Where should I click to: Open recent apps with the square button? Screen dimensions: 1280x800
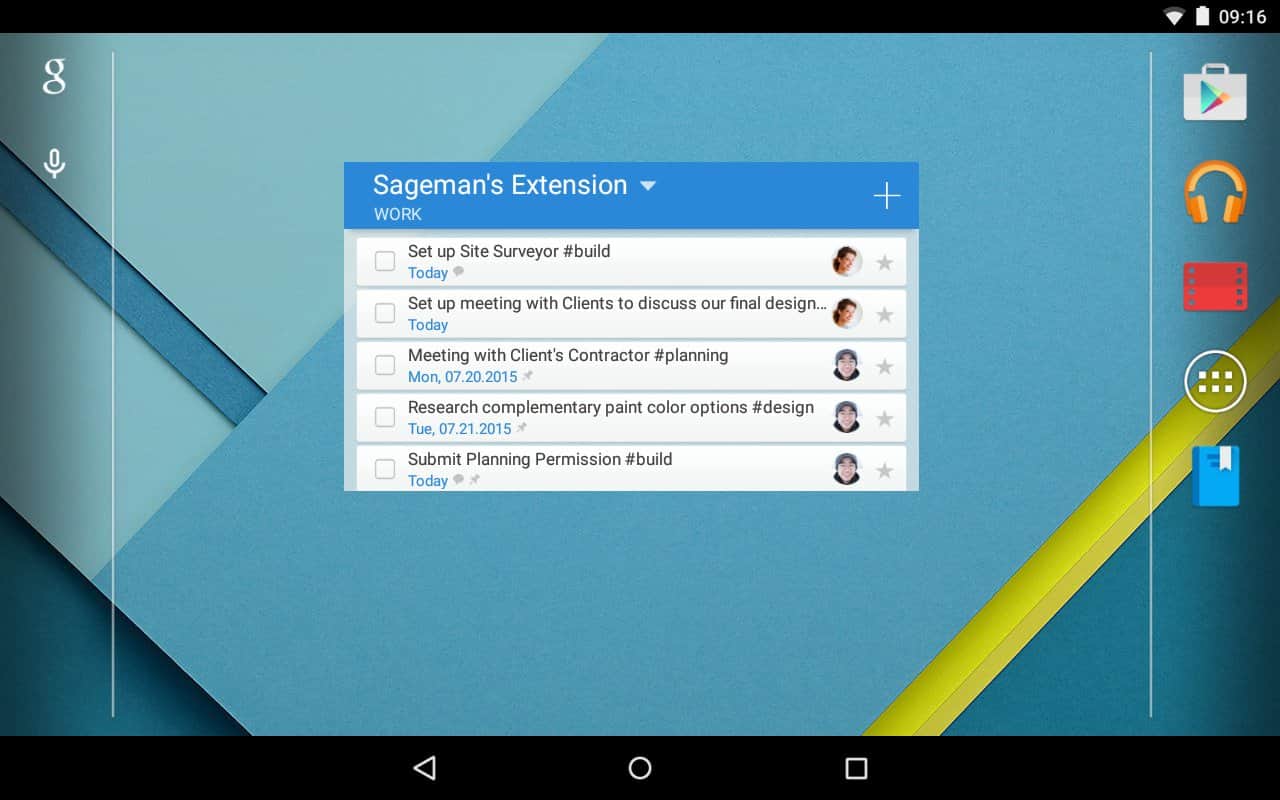(856, 768)
